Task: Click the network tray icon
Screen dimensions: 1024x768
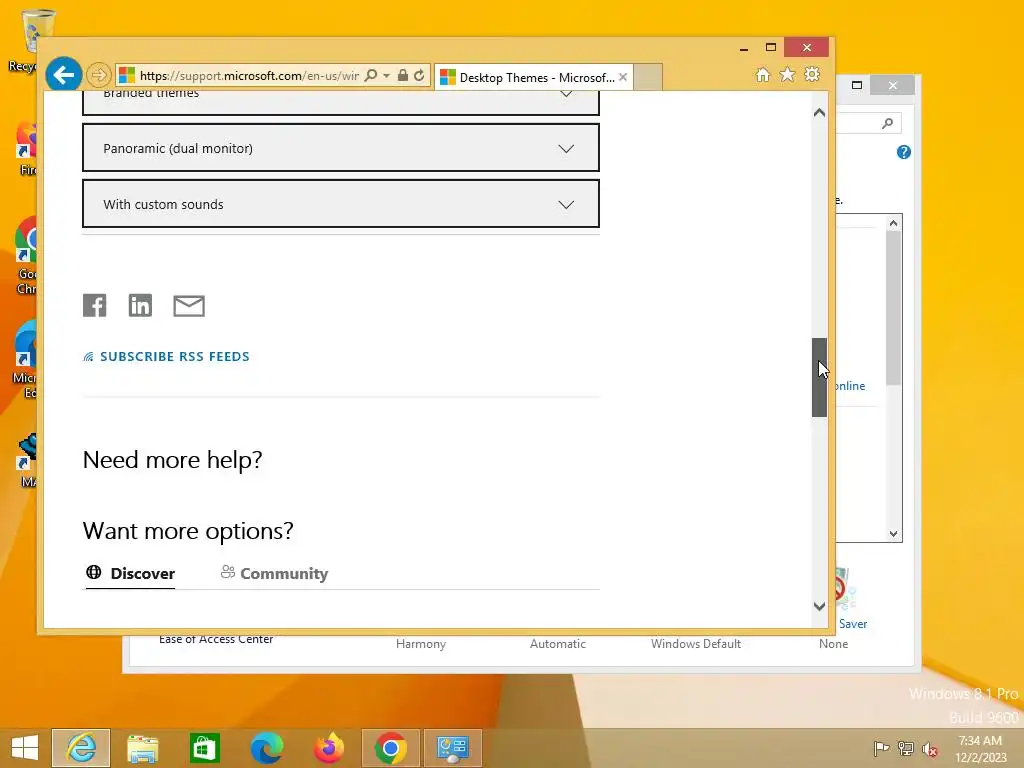Action: click(906, 748)
